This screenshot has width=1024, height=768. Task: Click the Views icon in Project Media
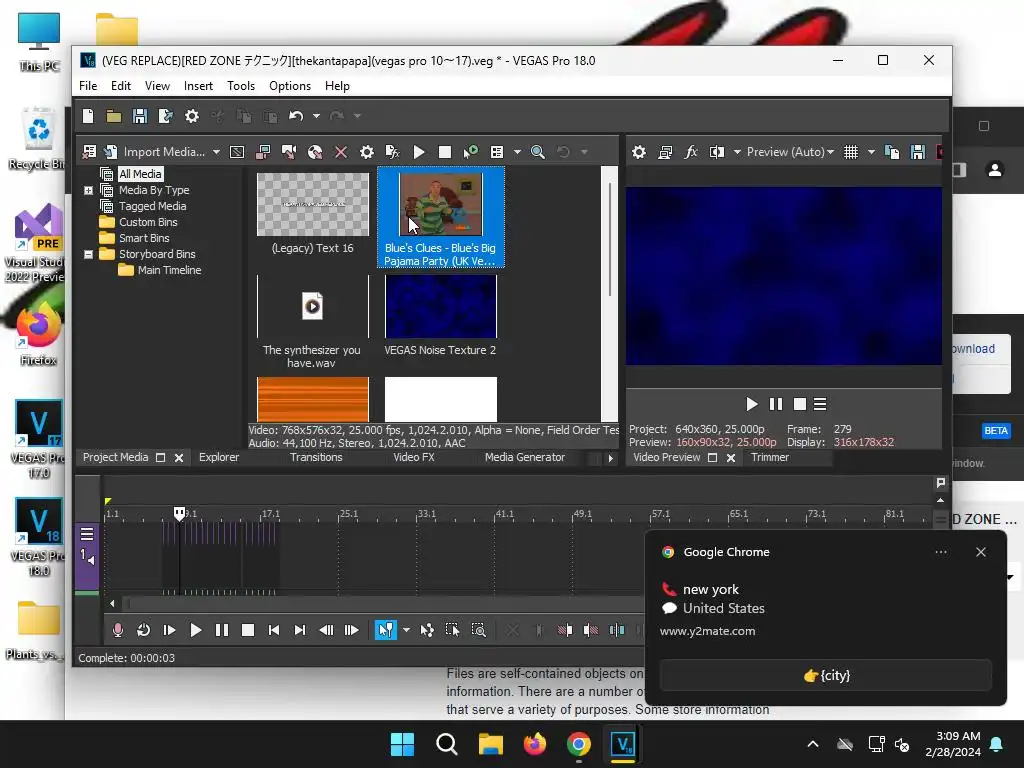(x=497, y=152)
